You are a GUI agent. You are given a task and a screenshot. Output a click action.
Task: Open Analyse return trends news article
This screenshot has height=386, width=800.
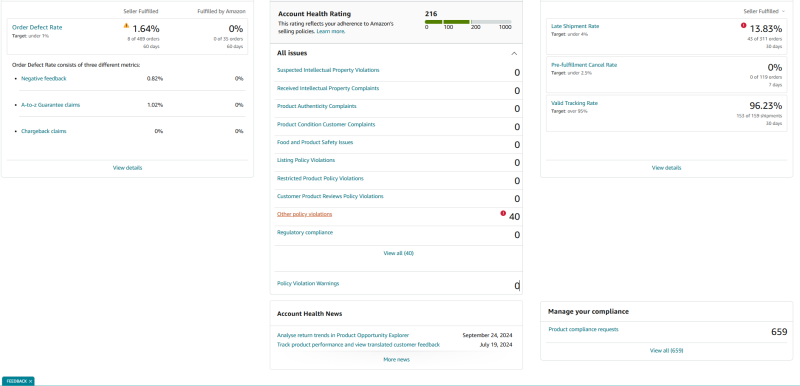click(x=343, y=336)
